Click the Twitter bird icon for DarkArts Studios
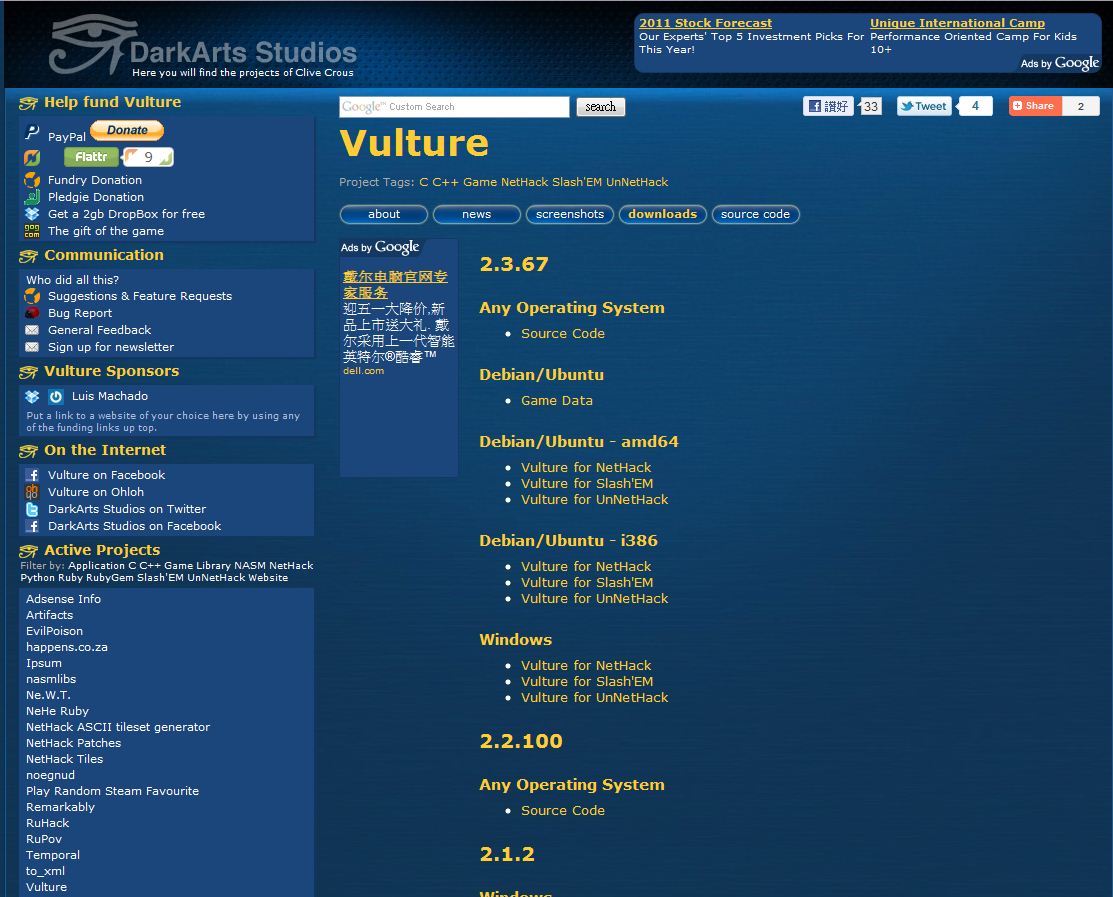This screenshot has width=1113, height=897. click(32, 509)
